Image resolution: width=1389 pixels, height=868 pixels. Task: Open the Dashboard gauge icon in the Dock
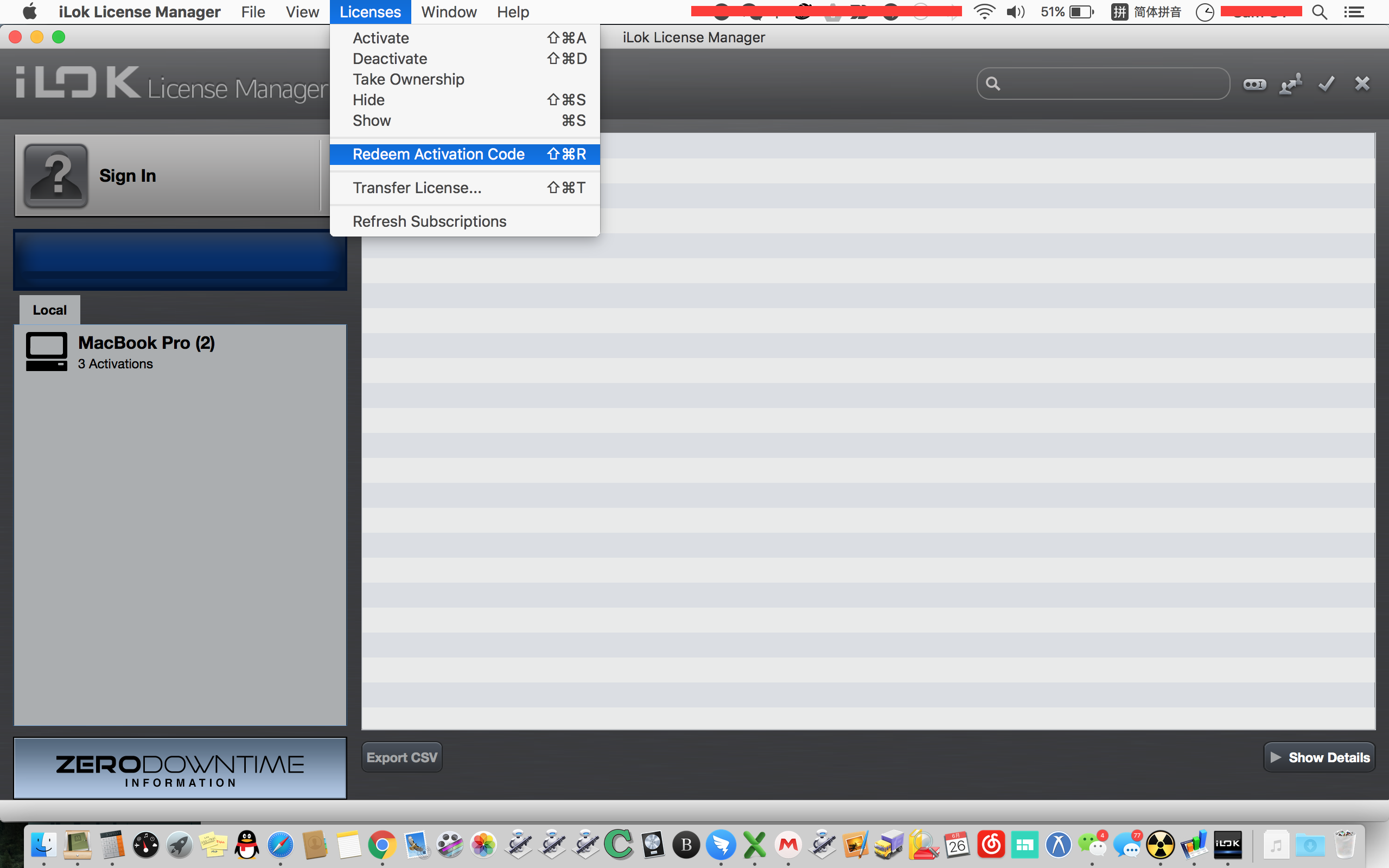(x=146, y=845)
